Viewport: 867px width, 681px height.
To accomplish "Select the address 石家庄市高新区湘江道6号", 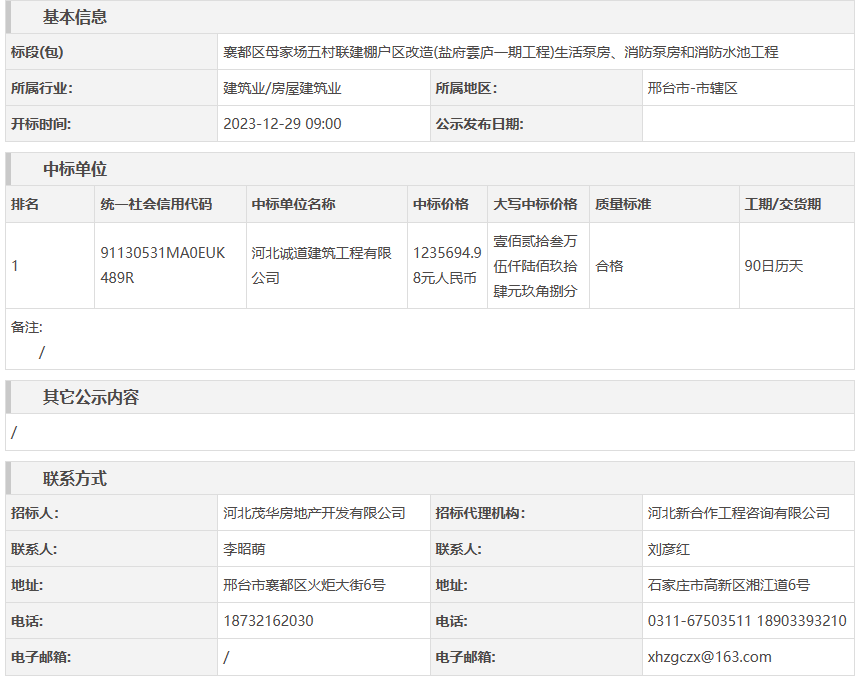I will [x=729, y=585].
